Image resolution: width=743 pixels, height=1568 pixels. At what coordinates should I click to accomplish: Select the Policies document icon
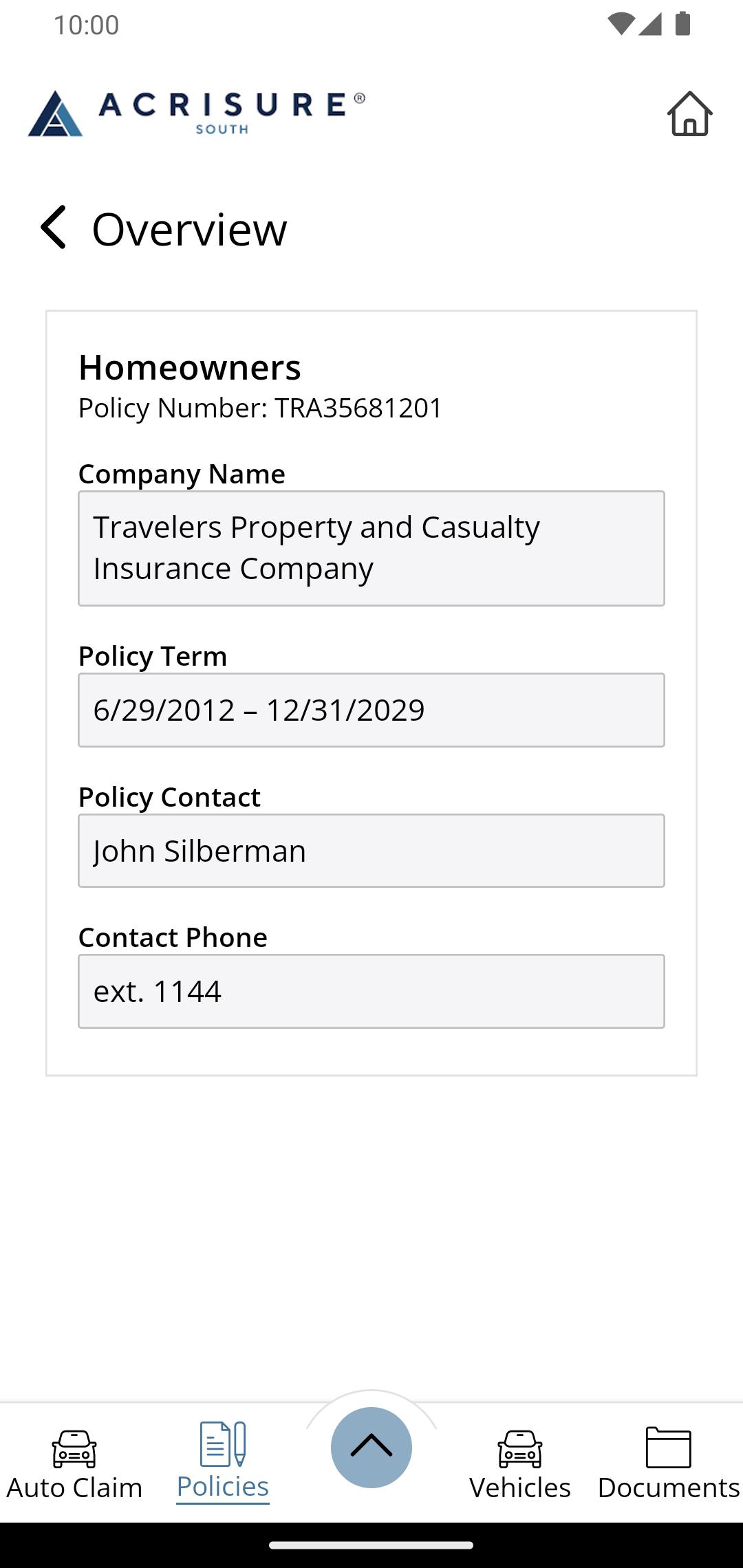[223, 1444]
